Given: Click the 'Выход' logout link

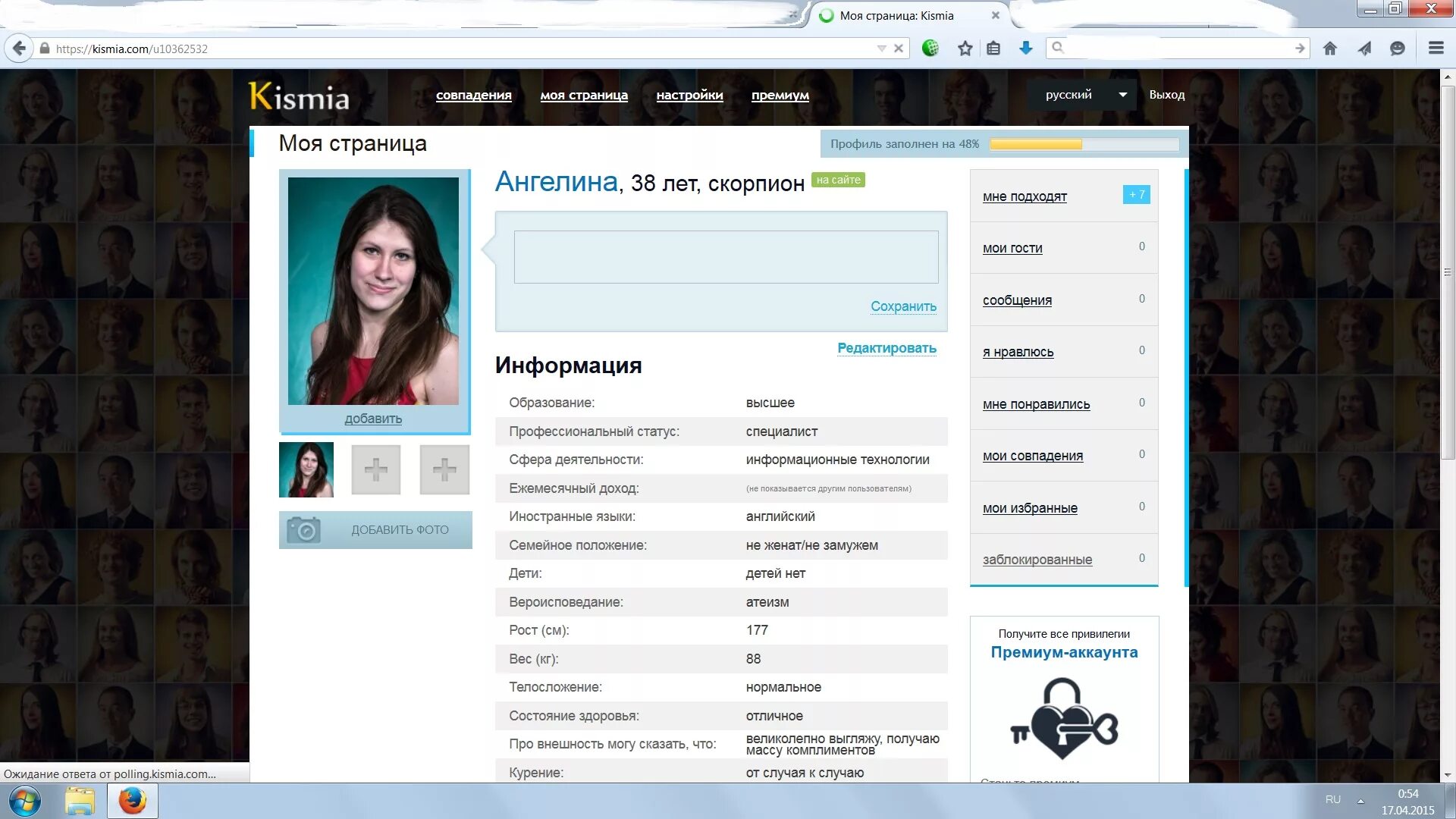Looking at the screenshot, I should click(x=1166, y=95).
